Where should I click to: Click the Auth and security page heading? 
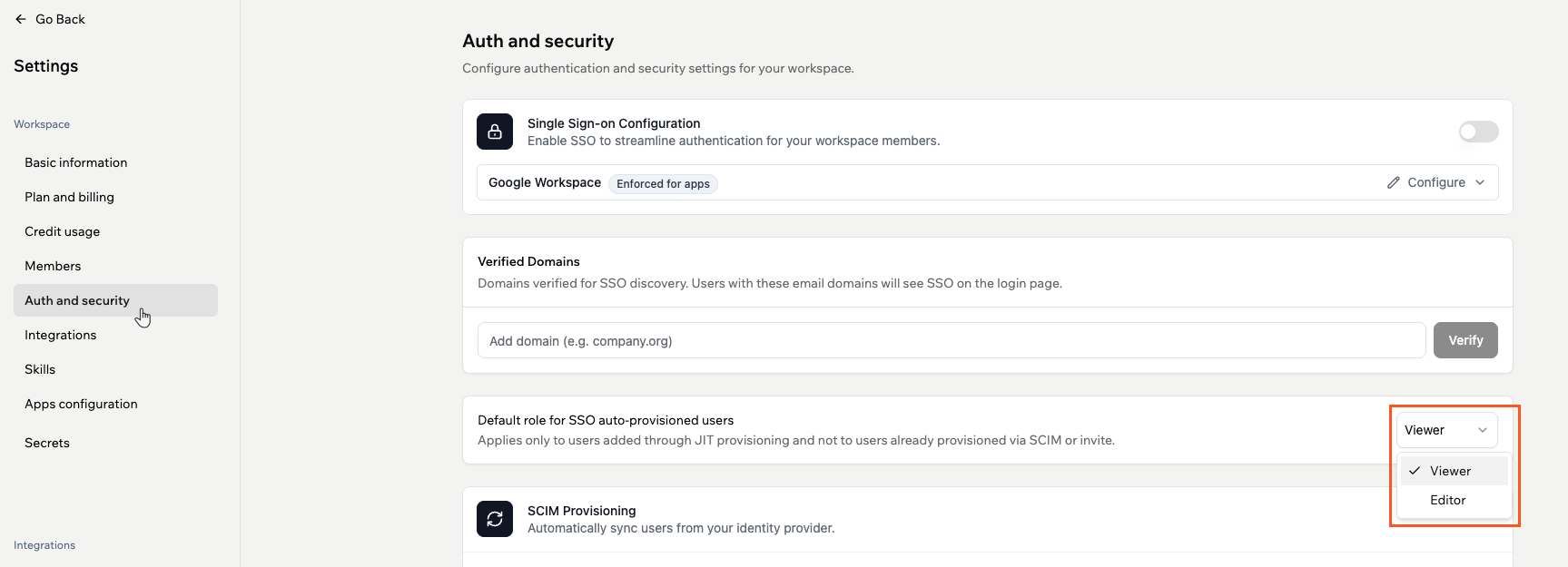538,41
